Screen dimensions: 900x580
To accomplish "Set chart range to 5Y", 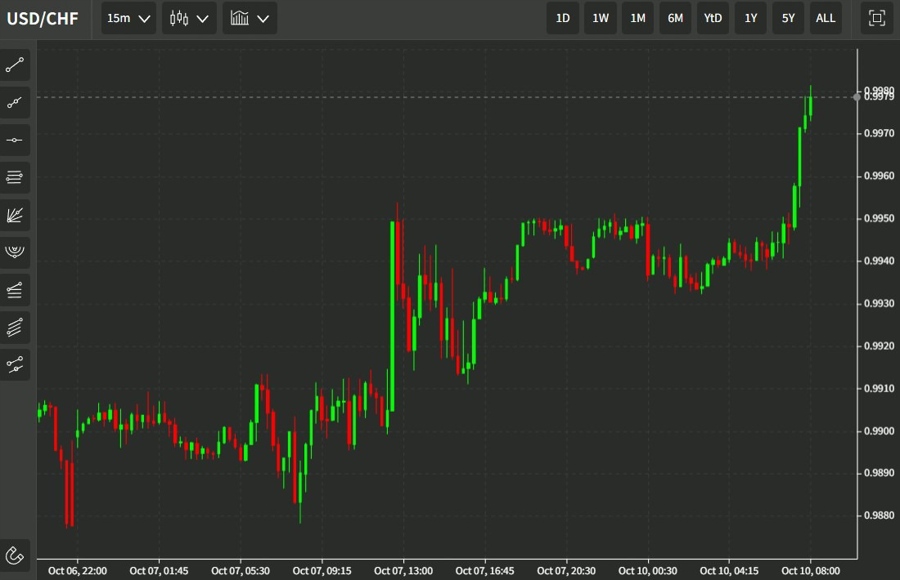I will pyautogui.click(x=788, y=18).
